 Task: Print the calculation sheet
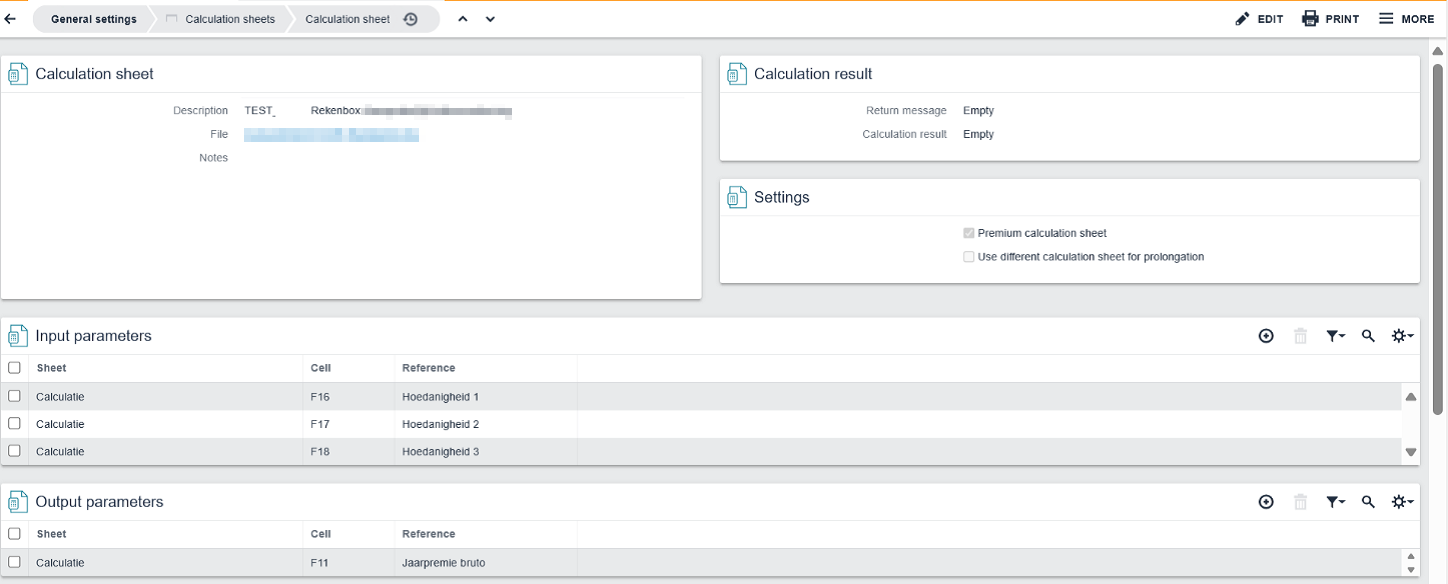tap(1330, 19)
